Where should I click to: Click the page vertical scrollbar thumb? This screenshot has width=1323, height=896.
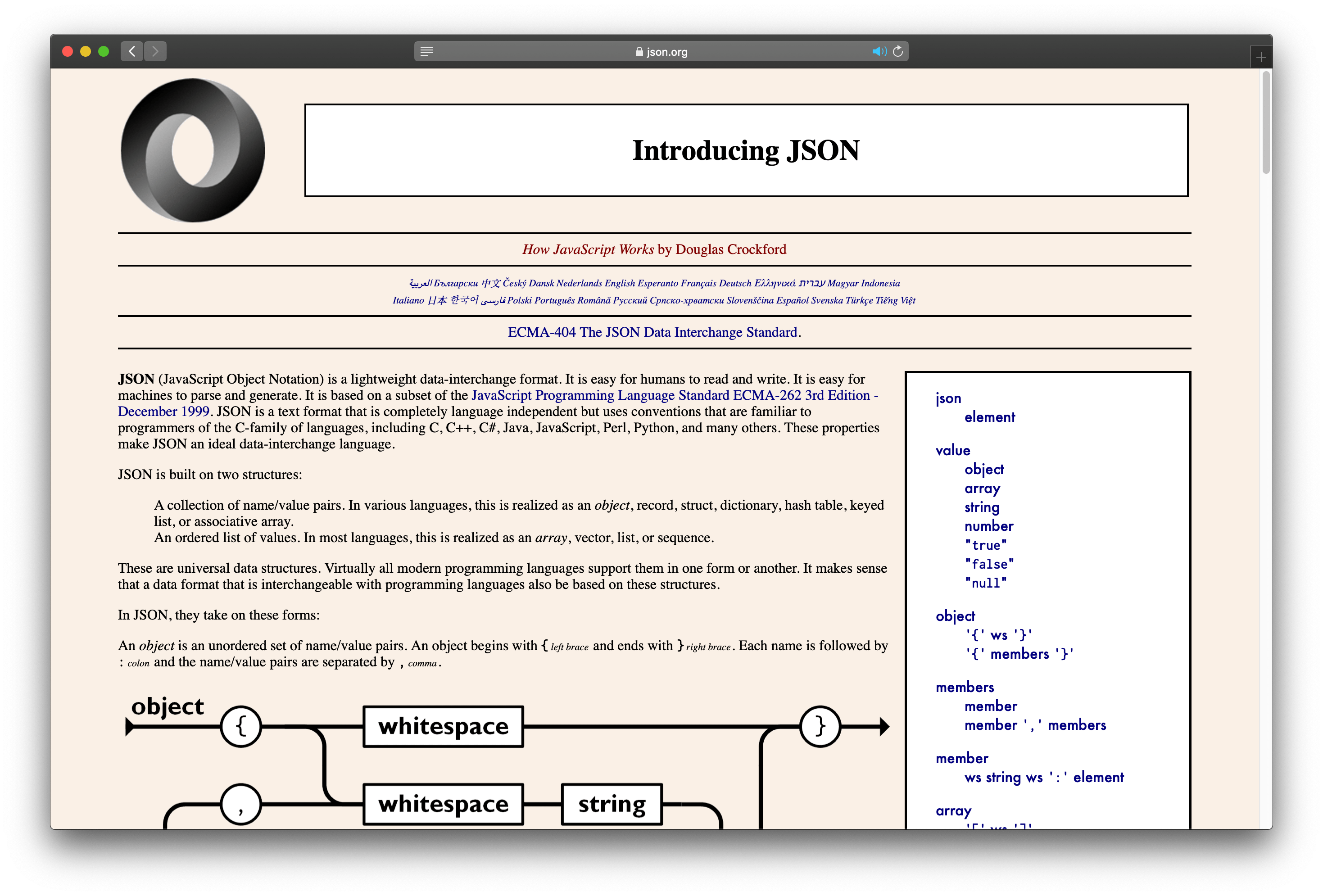1266,122
